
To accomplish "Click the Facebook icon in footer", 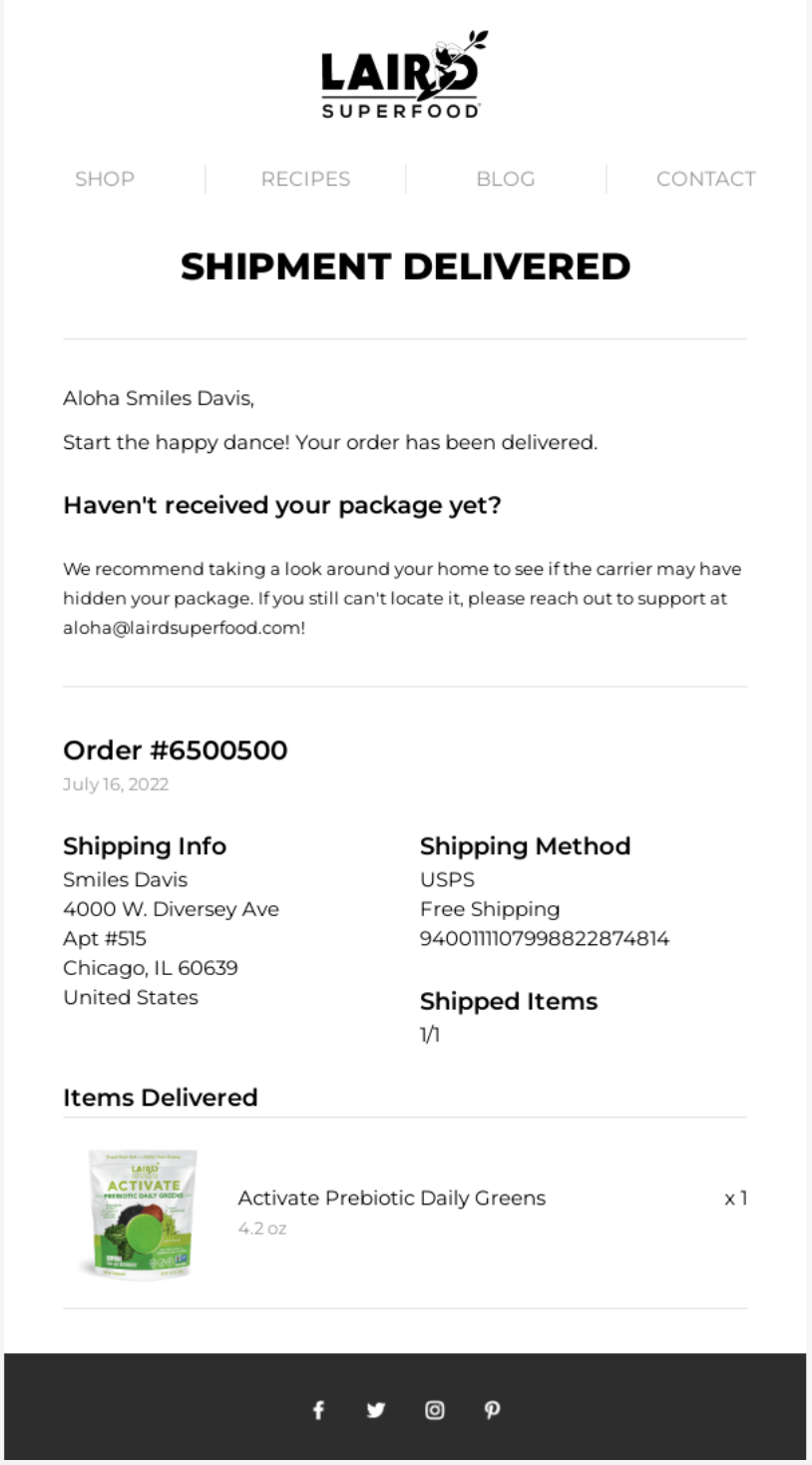I will click(x=318, y=1410).
